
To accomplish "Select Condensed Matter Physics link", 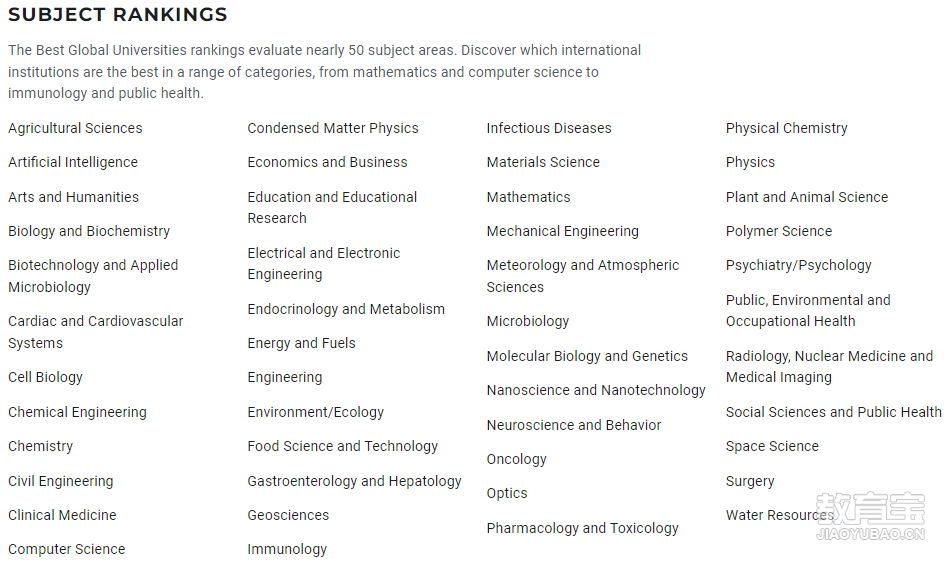I will pos(333,129).
